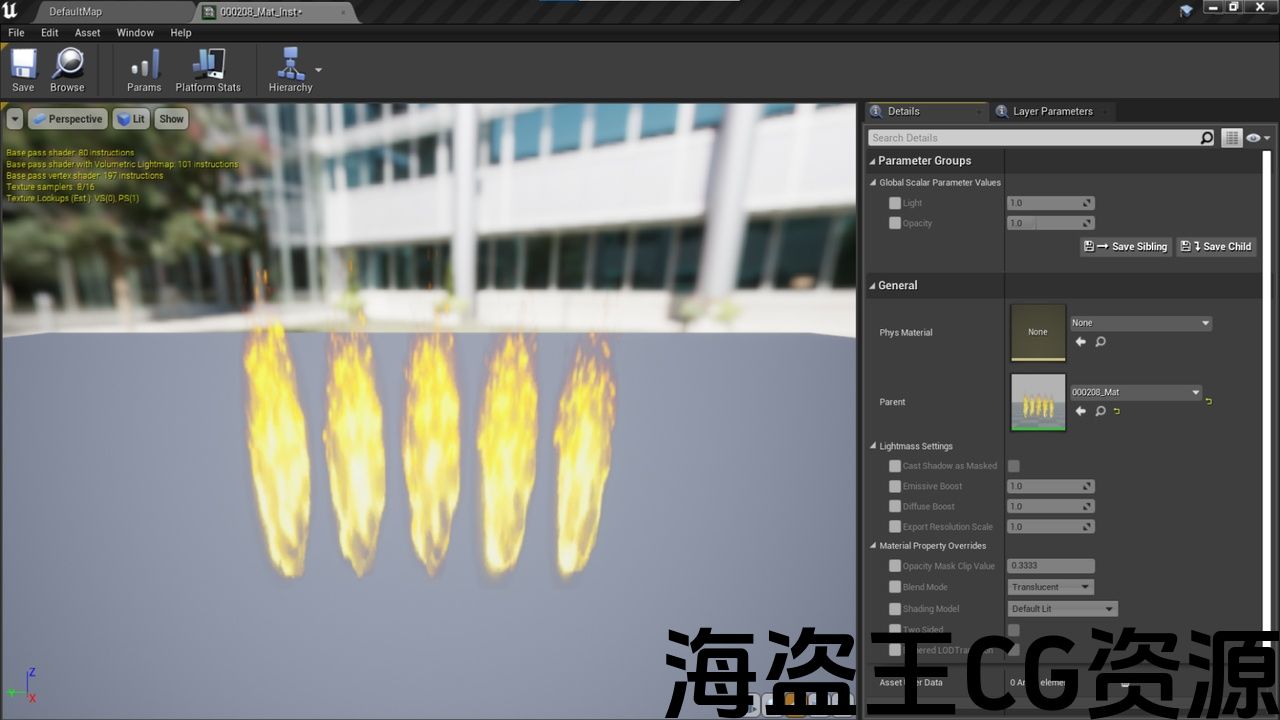Click the Save Sibling button
Image resolution: width=1280 pixels, height=720 pixels.
click(1126, 246)
